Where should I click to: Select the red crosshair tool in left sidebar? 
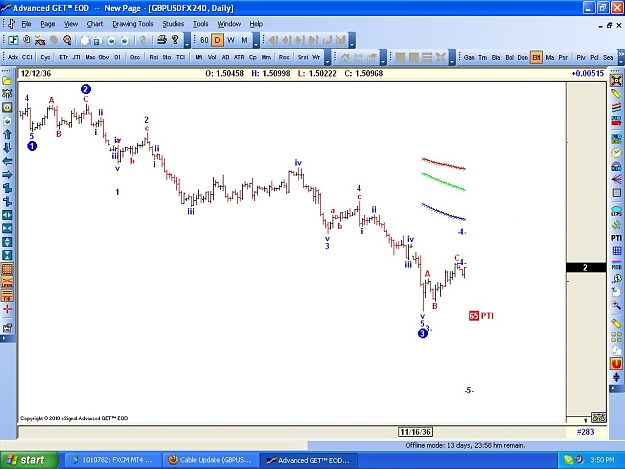tap(7, 309)
